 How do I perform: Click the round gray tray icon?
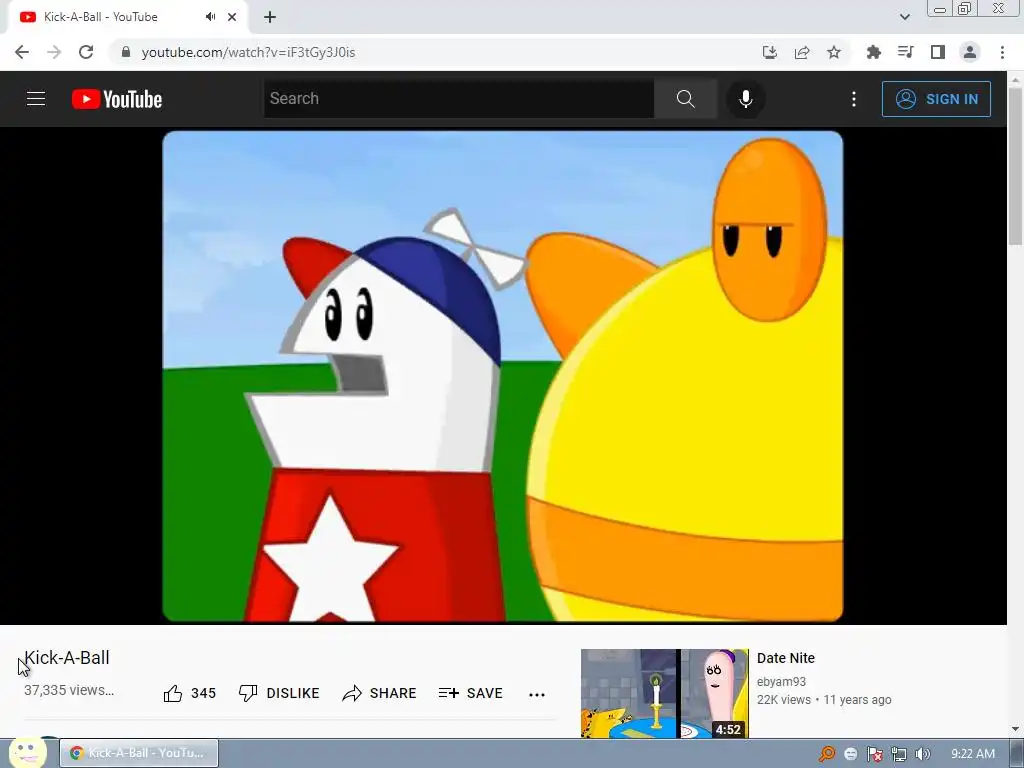(x=850, y=754)
